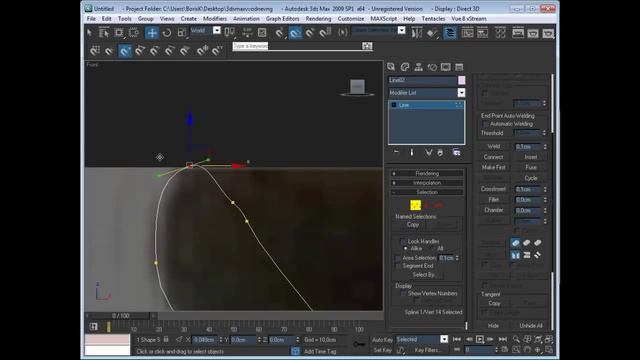Open the Hierarchy command panel tab
Viewport: 640px width, 360px height.
(x=418, y=67)
